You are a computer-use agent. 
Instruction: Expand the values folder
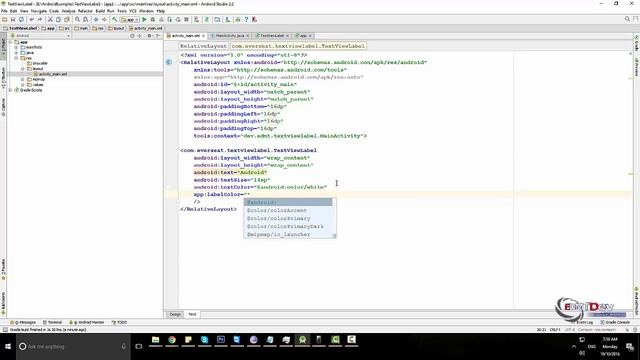(23, 84)
